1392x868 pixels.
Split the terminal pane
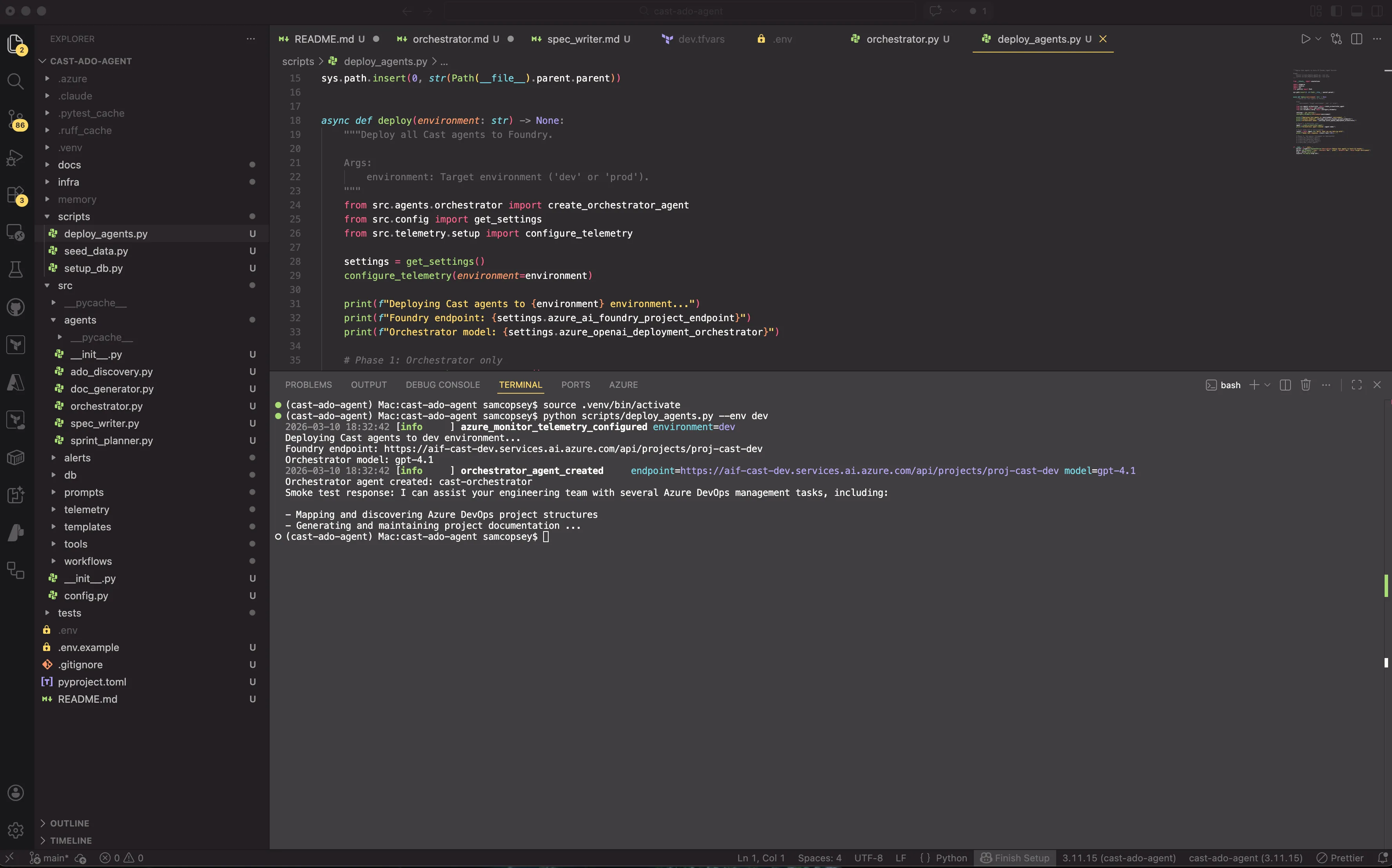coord(1285,385)
